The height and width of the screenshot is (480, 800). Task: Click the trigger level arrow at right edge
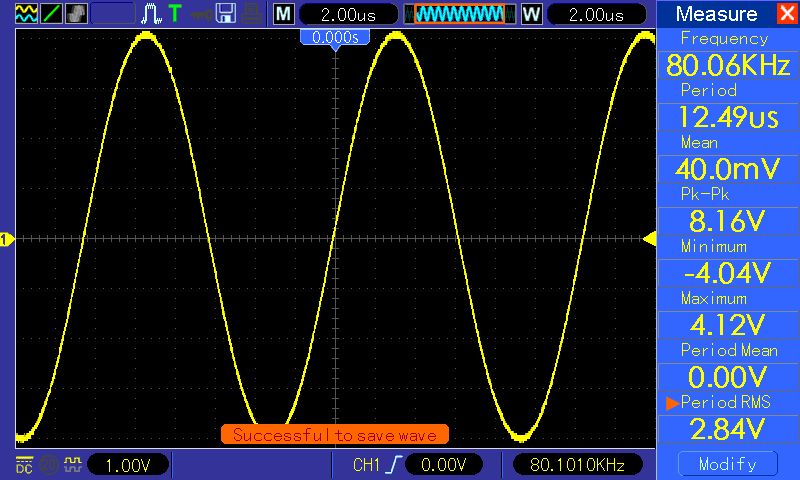649,239
